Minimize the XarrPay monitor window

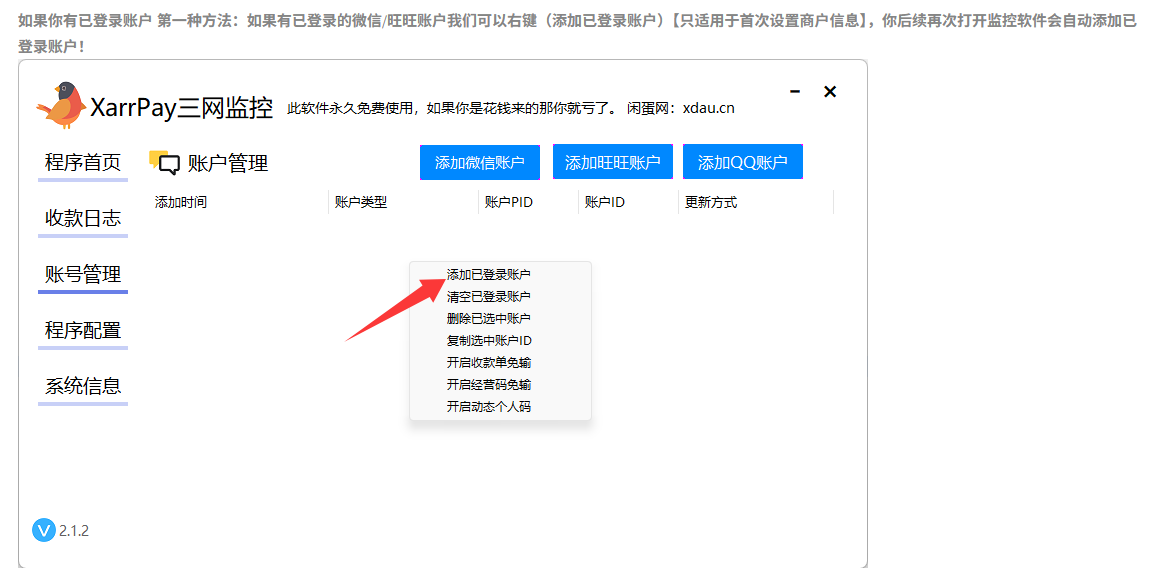(795, 91)
